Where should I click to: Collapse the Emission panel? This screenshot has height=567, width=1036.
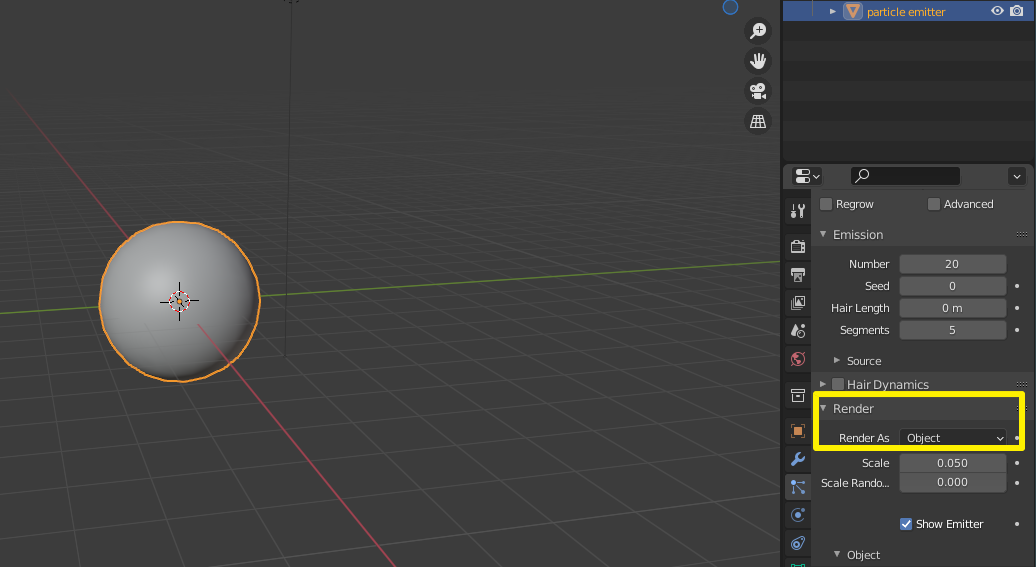823,235
